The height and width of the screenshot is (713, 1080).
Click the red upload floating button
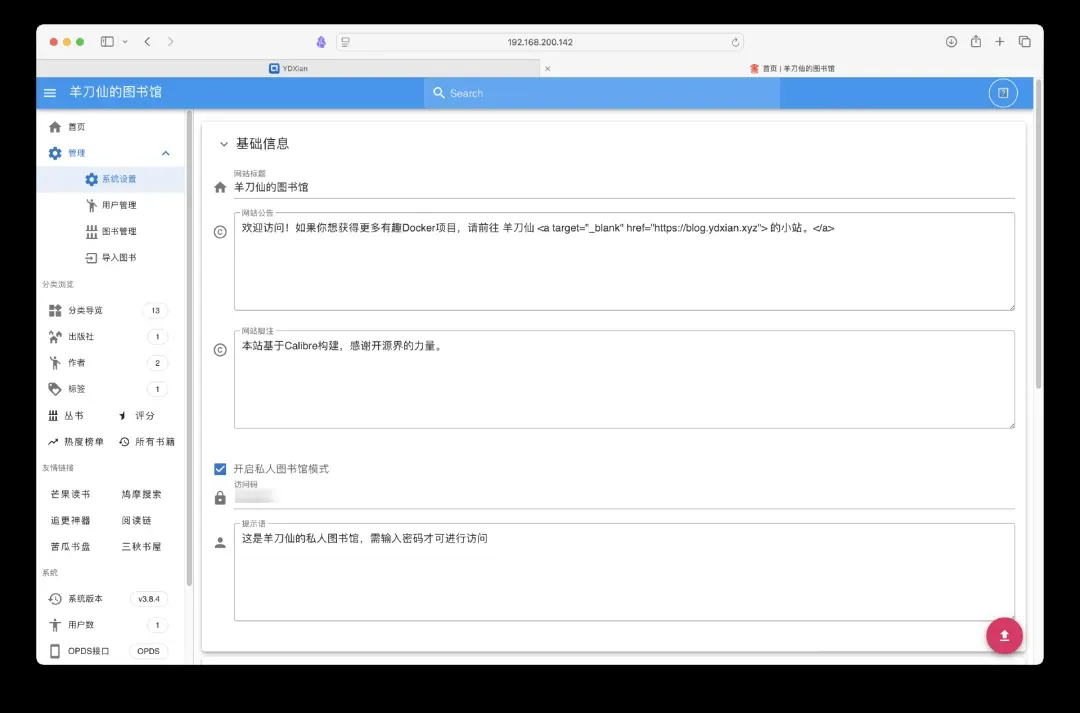[1004, 635]
